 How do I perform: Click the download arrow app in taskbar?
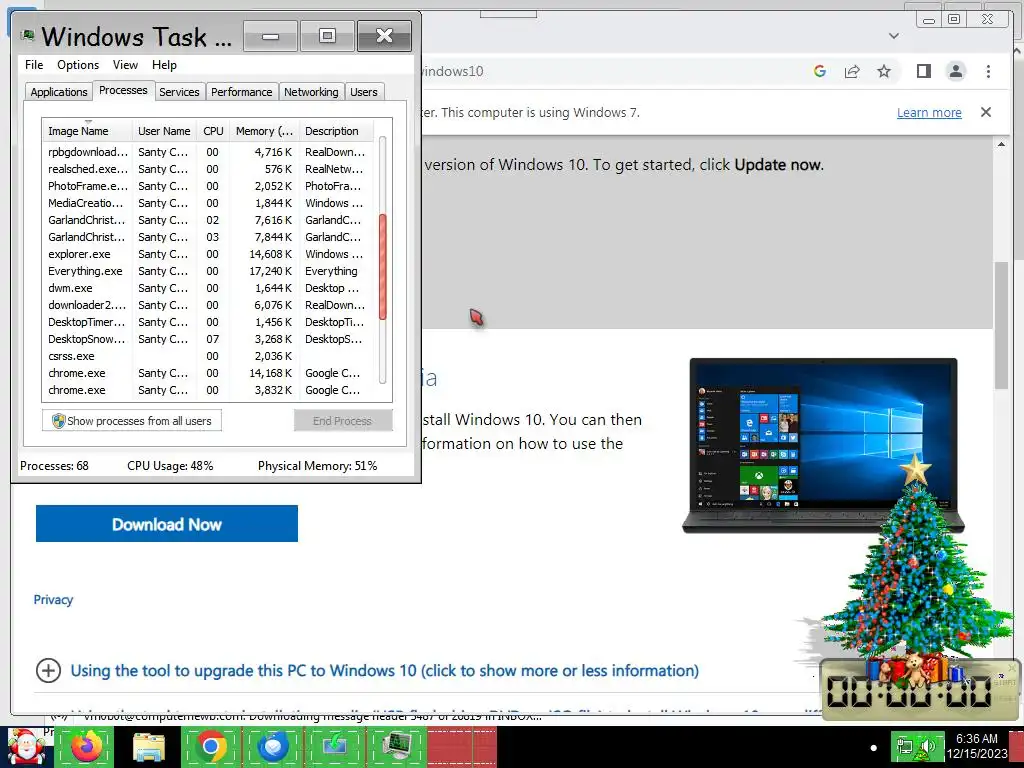pyautogui.click(x=335, y=746)
